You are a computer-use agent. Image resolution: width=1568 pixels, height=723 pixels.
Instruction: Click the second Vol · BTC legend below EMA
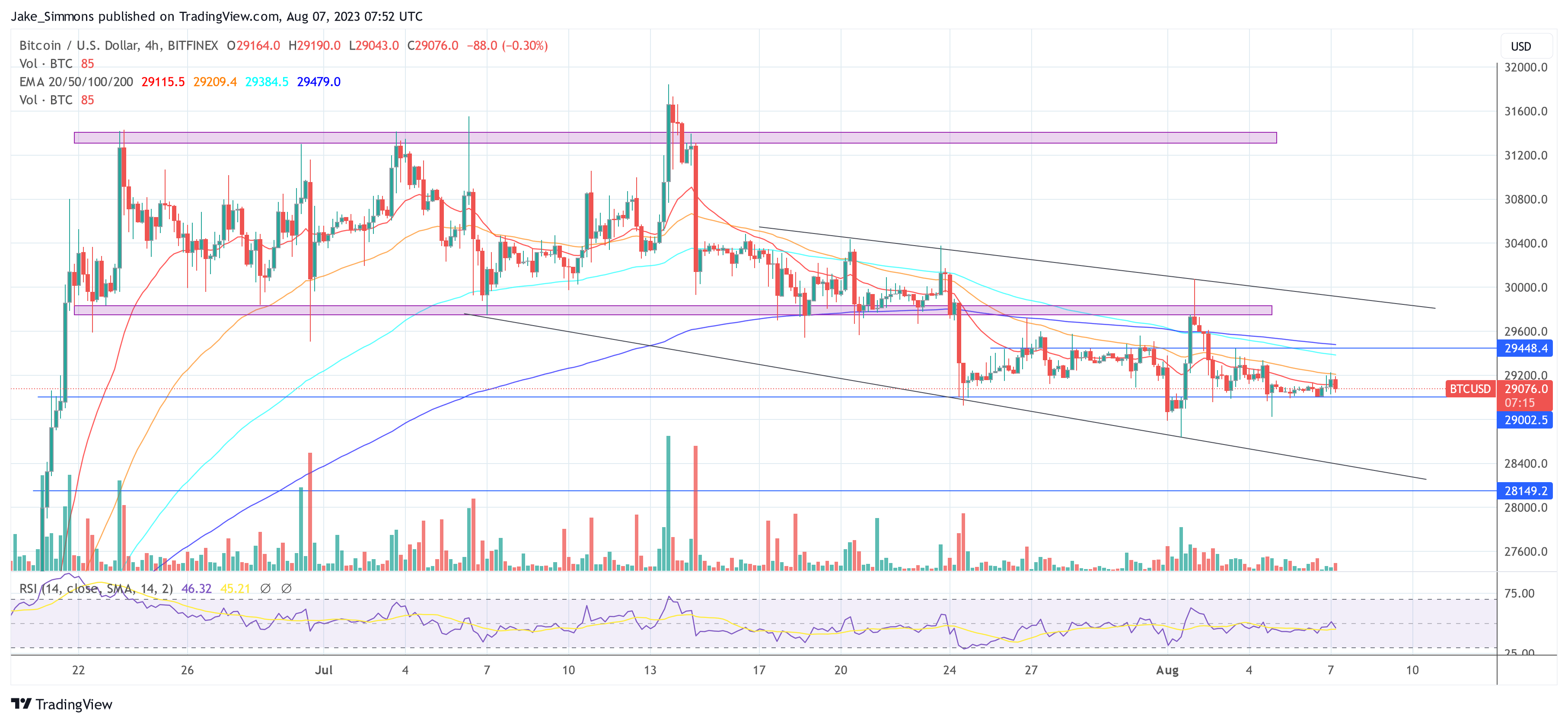[46, 100]
